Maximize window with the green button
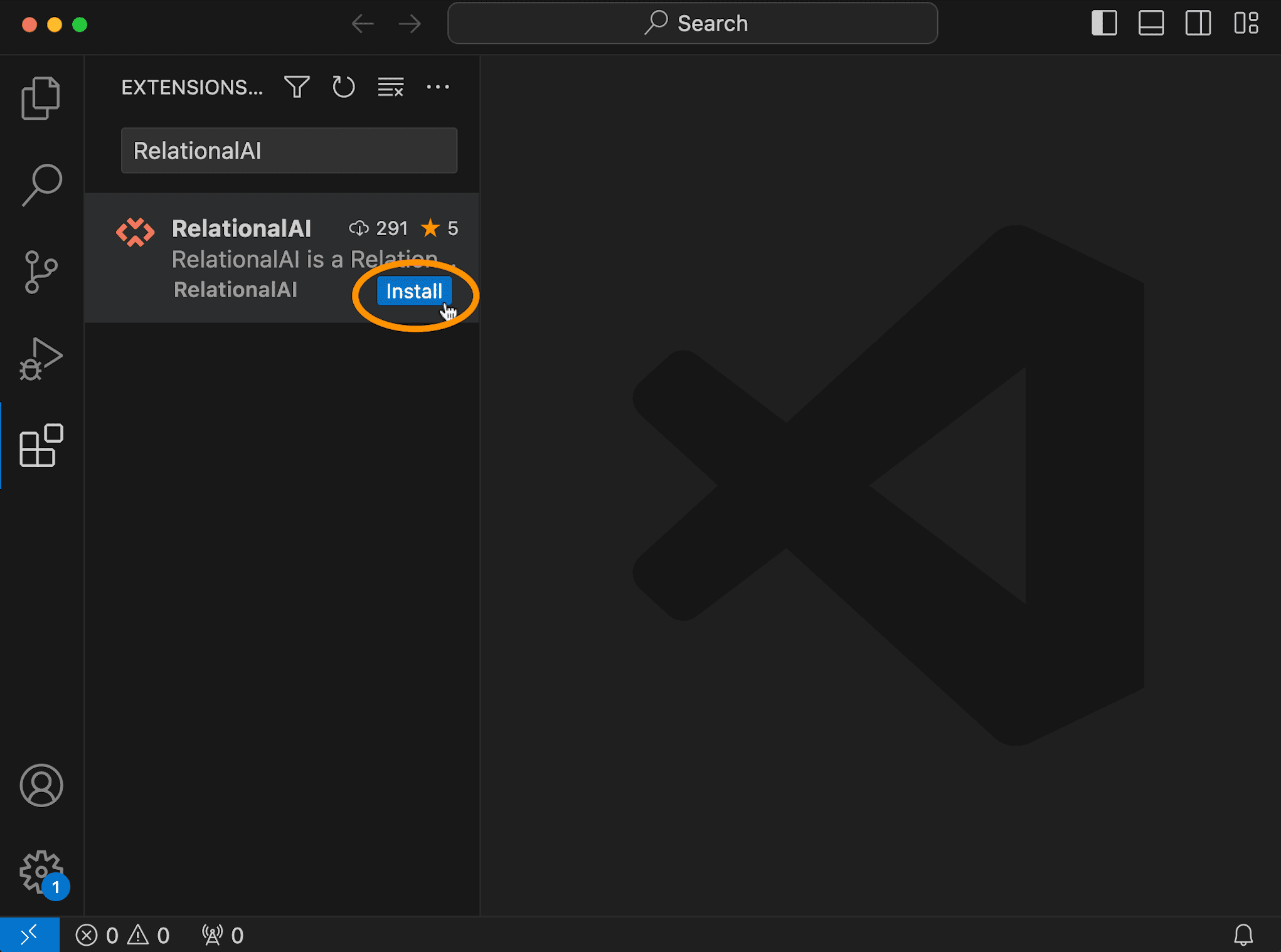The width and height of the screenshot is (1281, 952). click(80, 24)
